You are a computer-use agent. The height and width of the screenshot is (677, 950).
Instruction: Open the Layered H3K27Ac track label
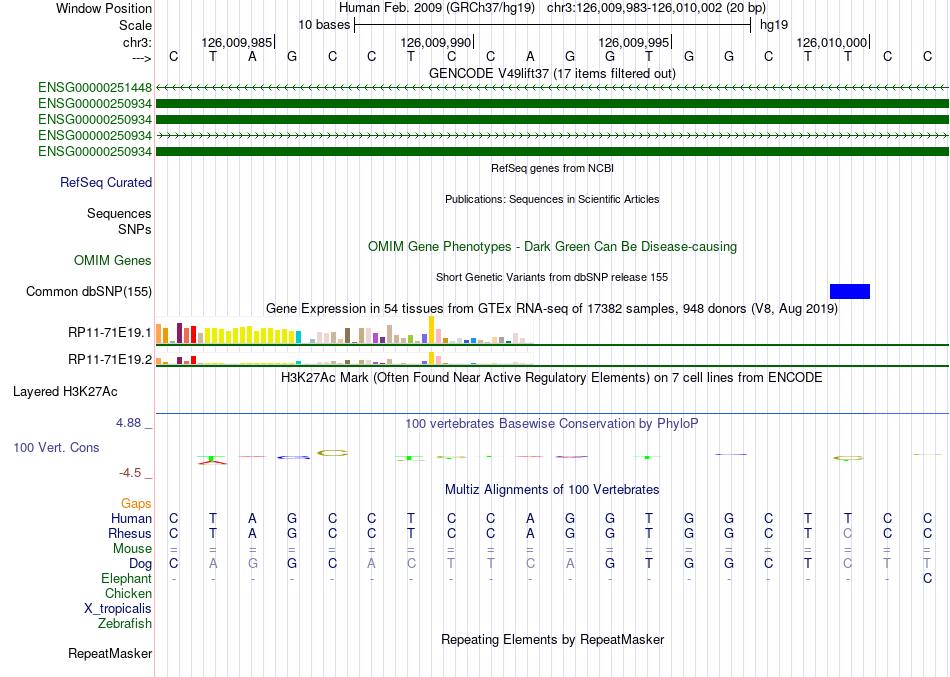pyautogui.click(x=65, y=392)
